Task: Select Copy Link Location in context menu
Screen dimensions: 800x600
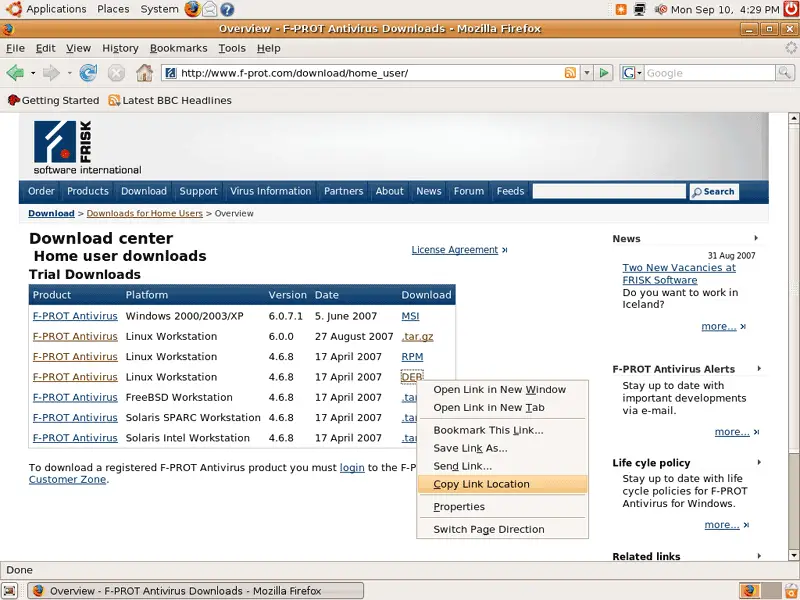Action: click(503, 484)
